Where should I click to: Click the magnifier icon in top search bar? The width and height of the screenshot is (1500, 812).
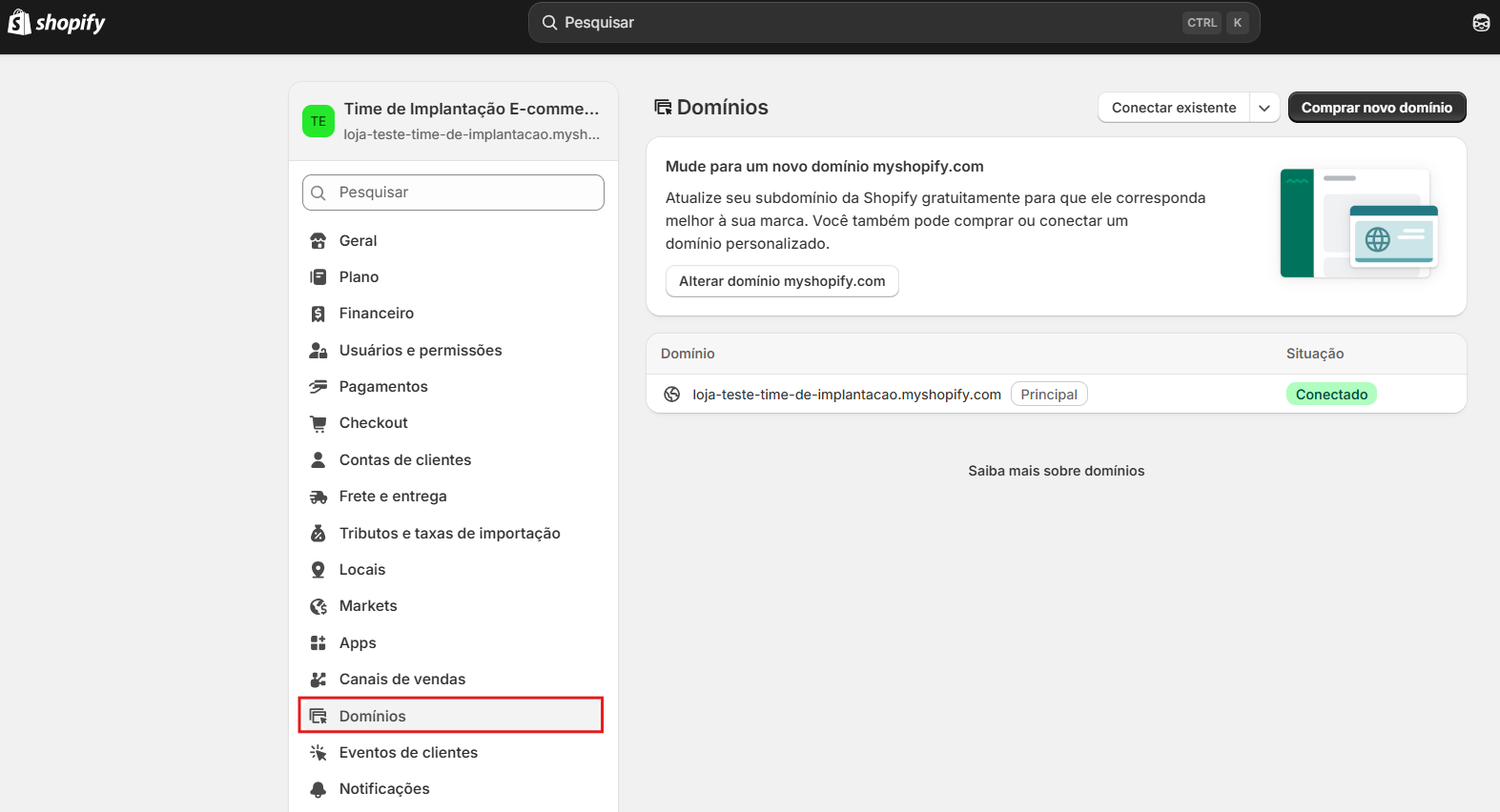[x=549, y=22]
